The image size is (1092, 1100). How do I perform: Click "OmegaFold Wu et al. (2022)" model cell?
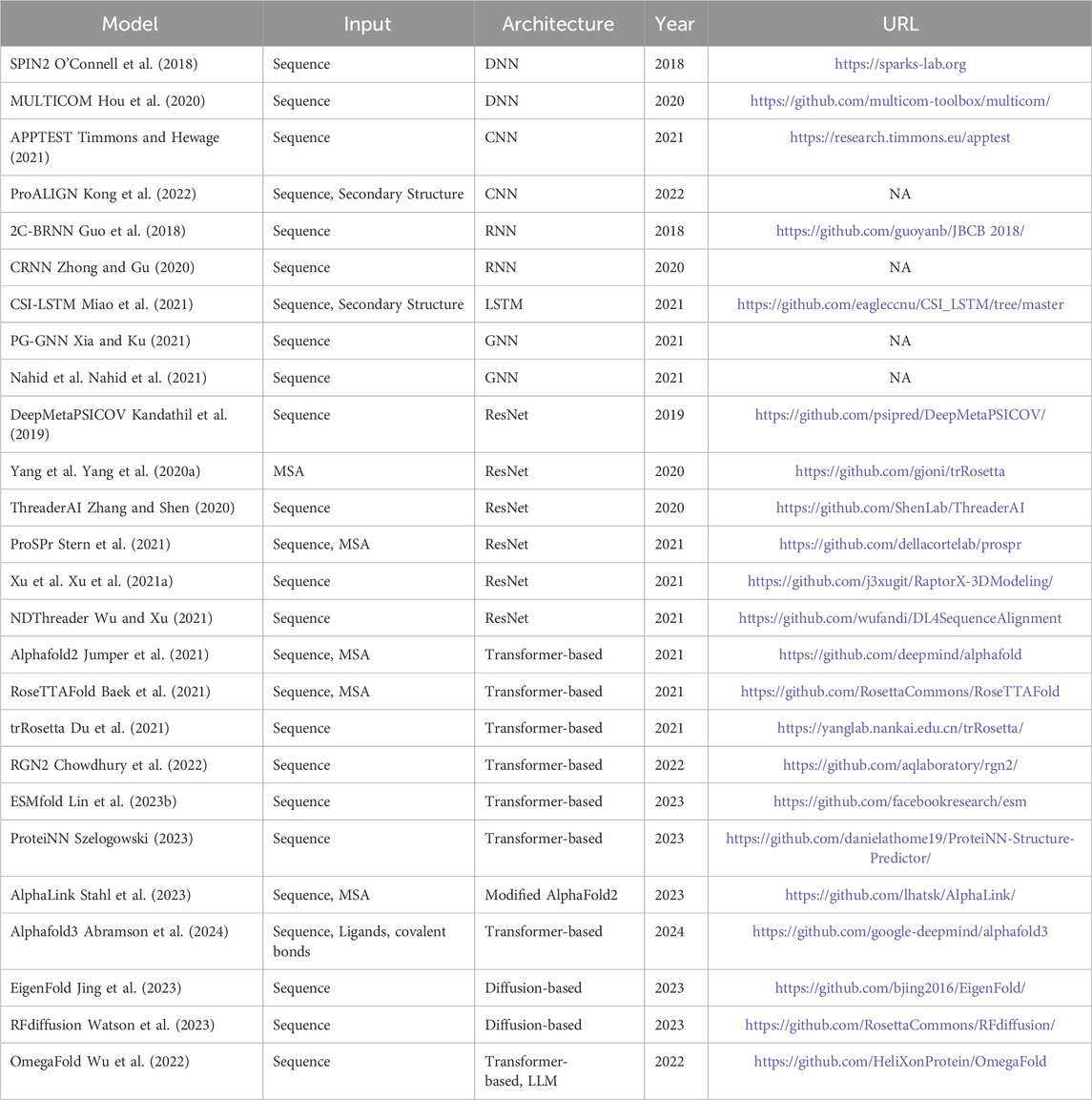click(132, 1071)
